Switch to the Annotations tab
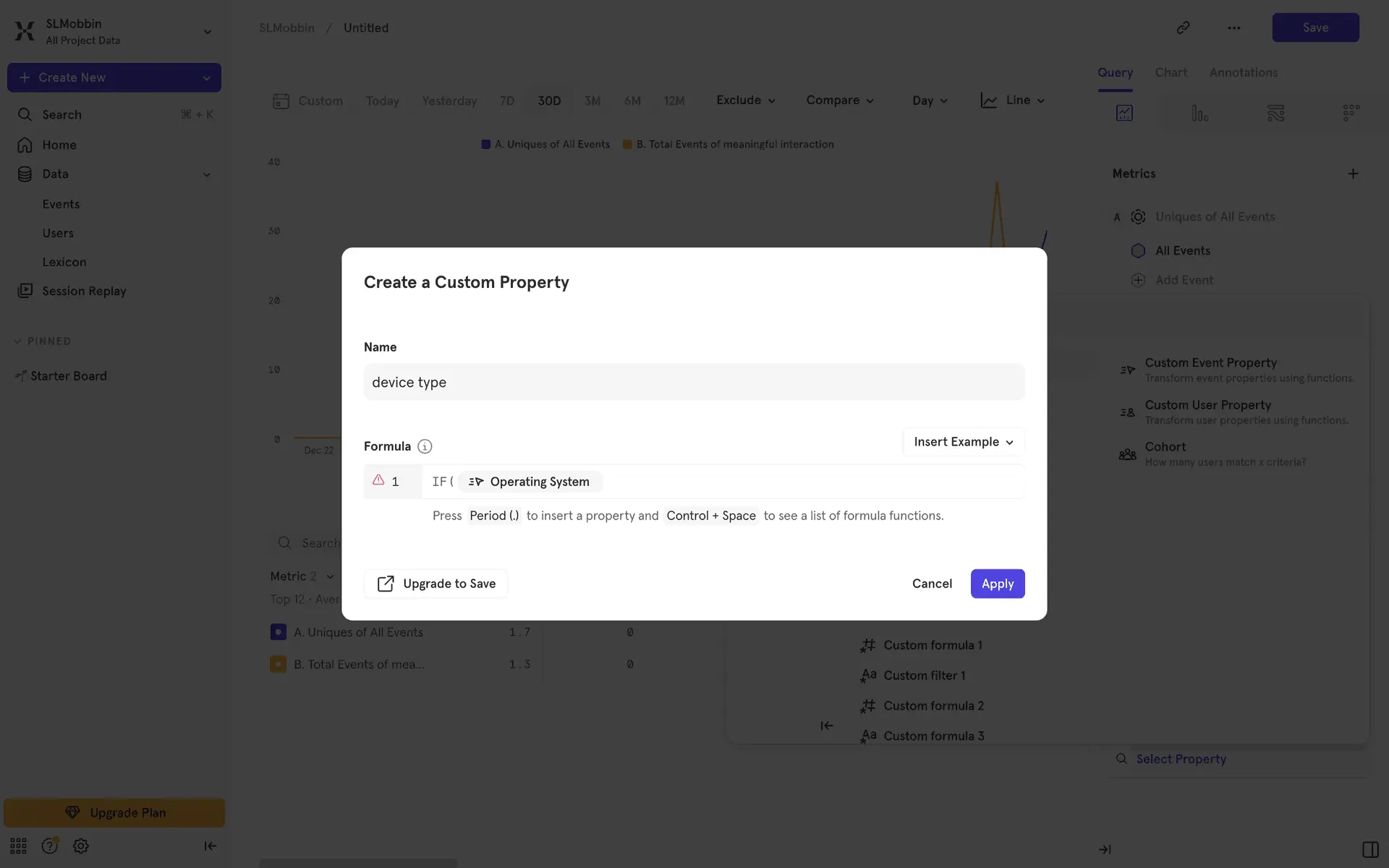Viewport: 1389px width, 868px height. pos(1243,72)
